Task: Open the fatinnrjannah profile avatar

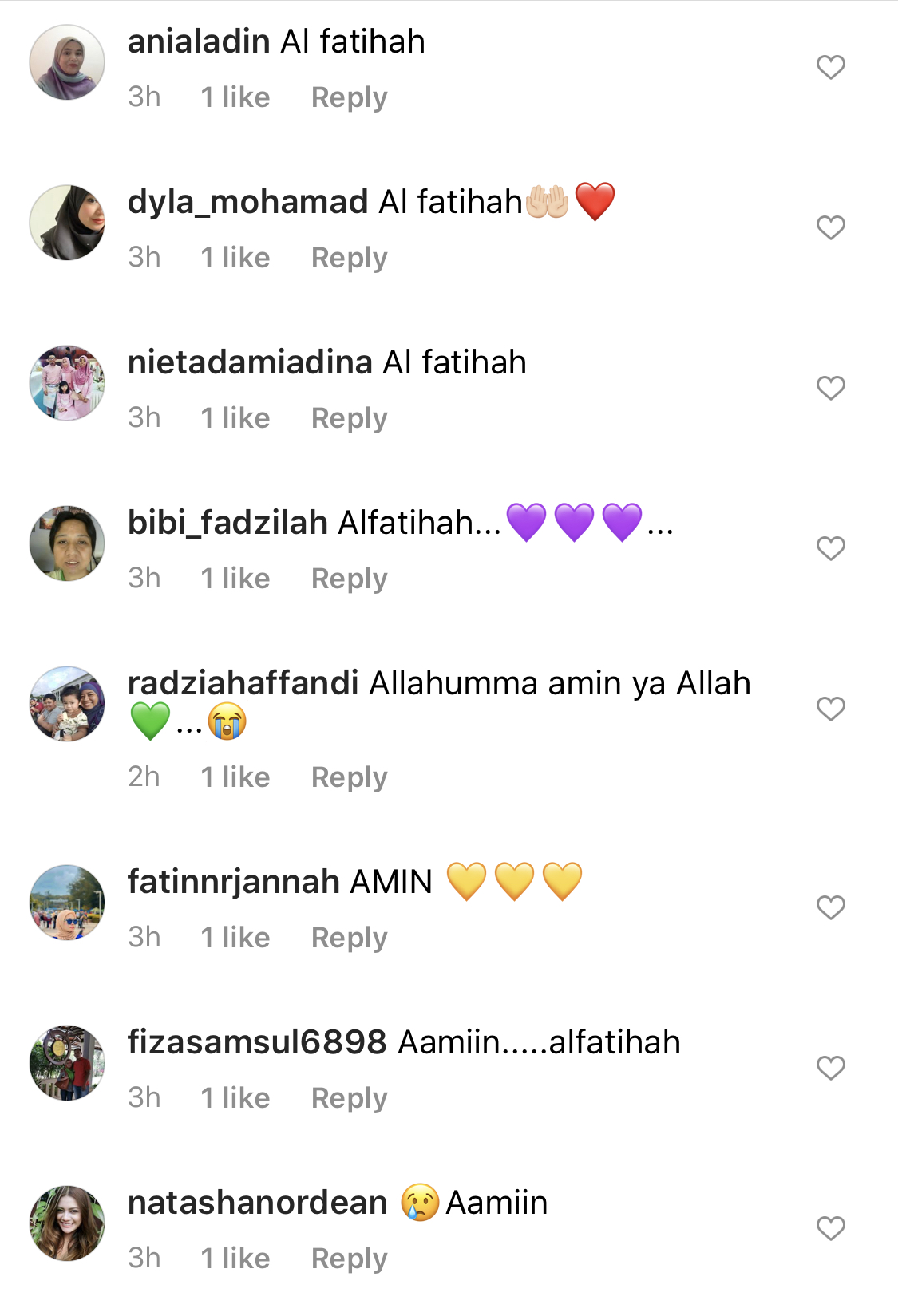Action: click(67, 902)
